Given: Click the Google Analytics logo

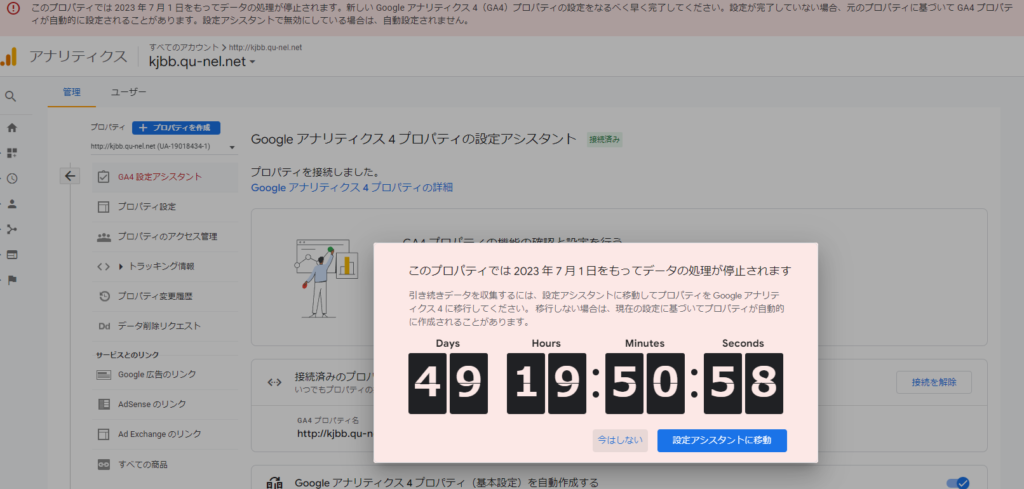Looking at the screenshot, I should (x=10, y=56).
